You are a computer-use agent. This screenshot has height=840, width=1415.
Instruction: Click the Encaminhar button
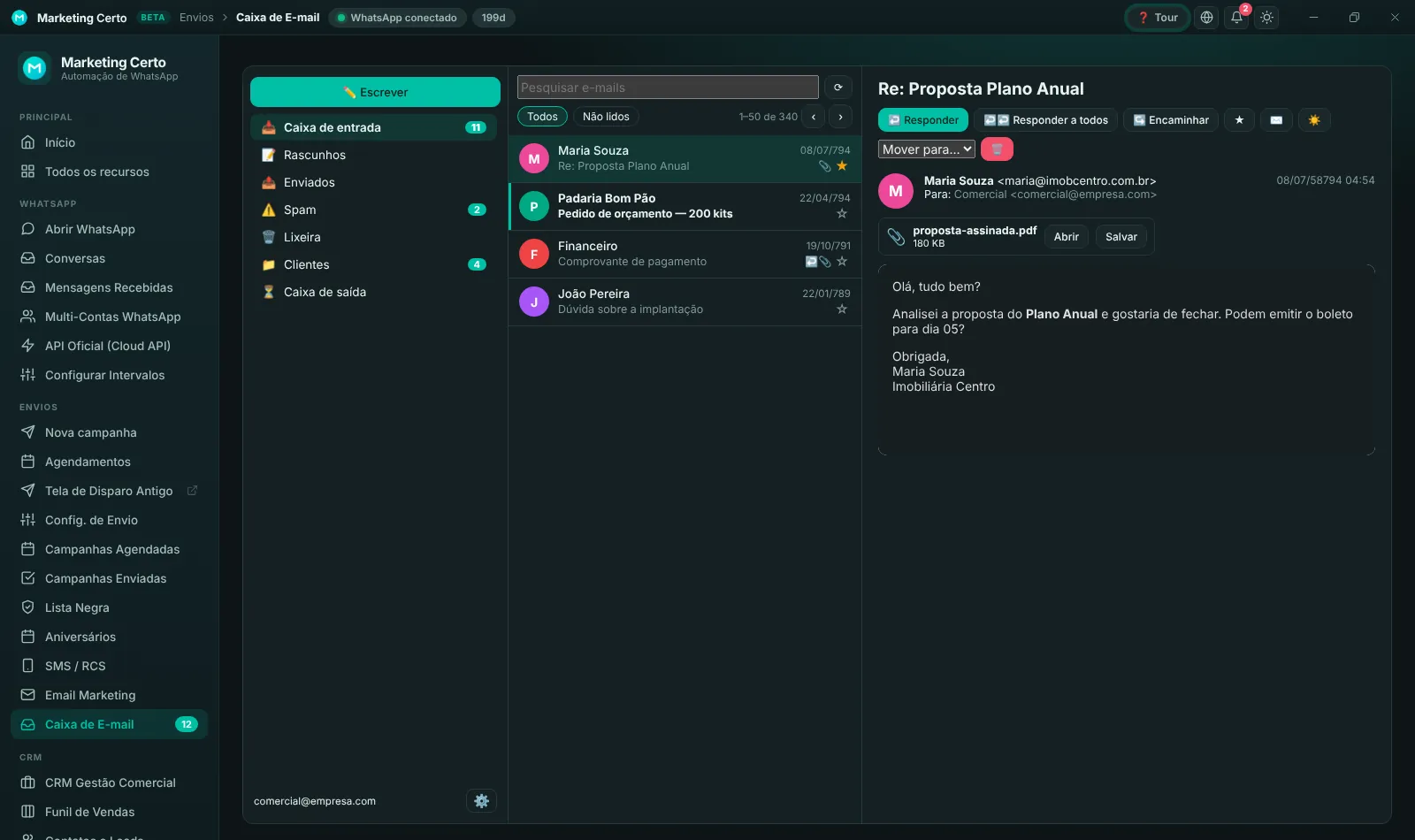pos(1171,120)
